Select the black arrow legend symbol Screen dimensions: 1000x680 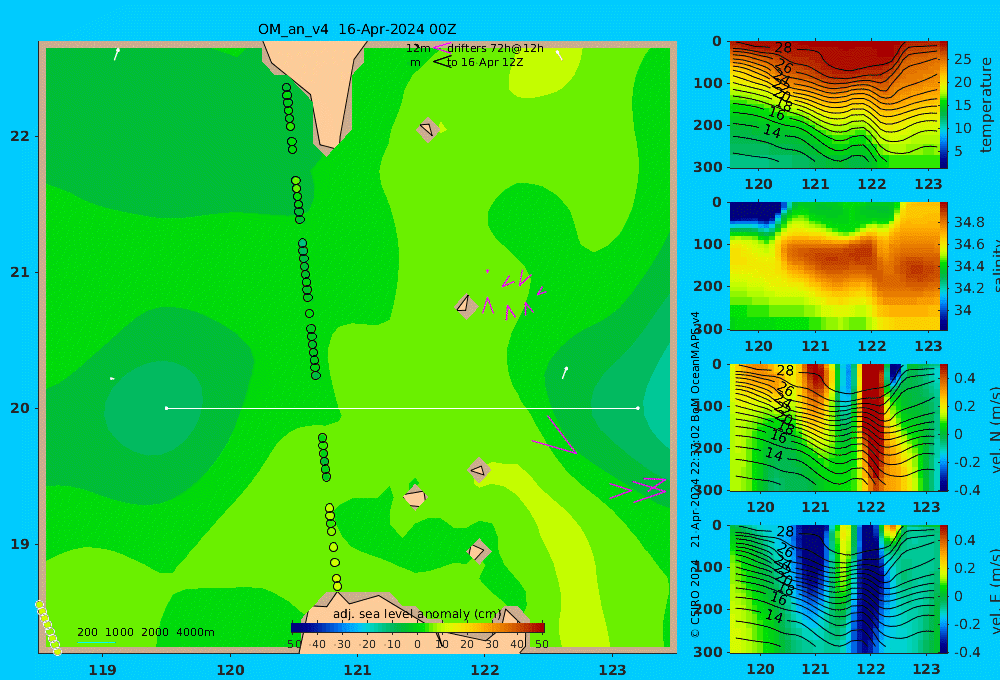pyautogui.click(x=442, y=62)
